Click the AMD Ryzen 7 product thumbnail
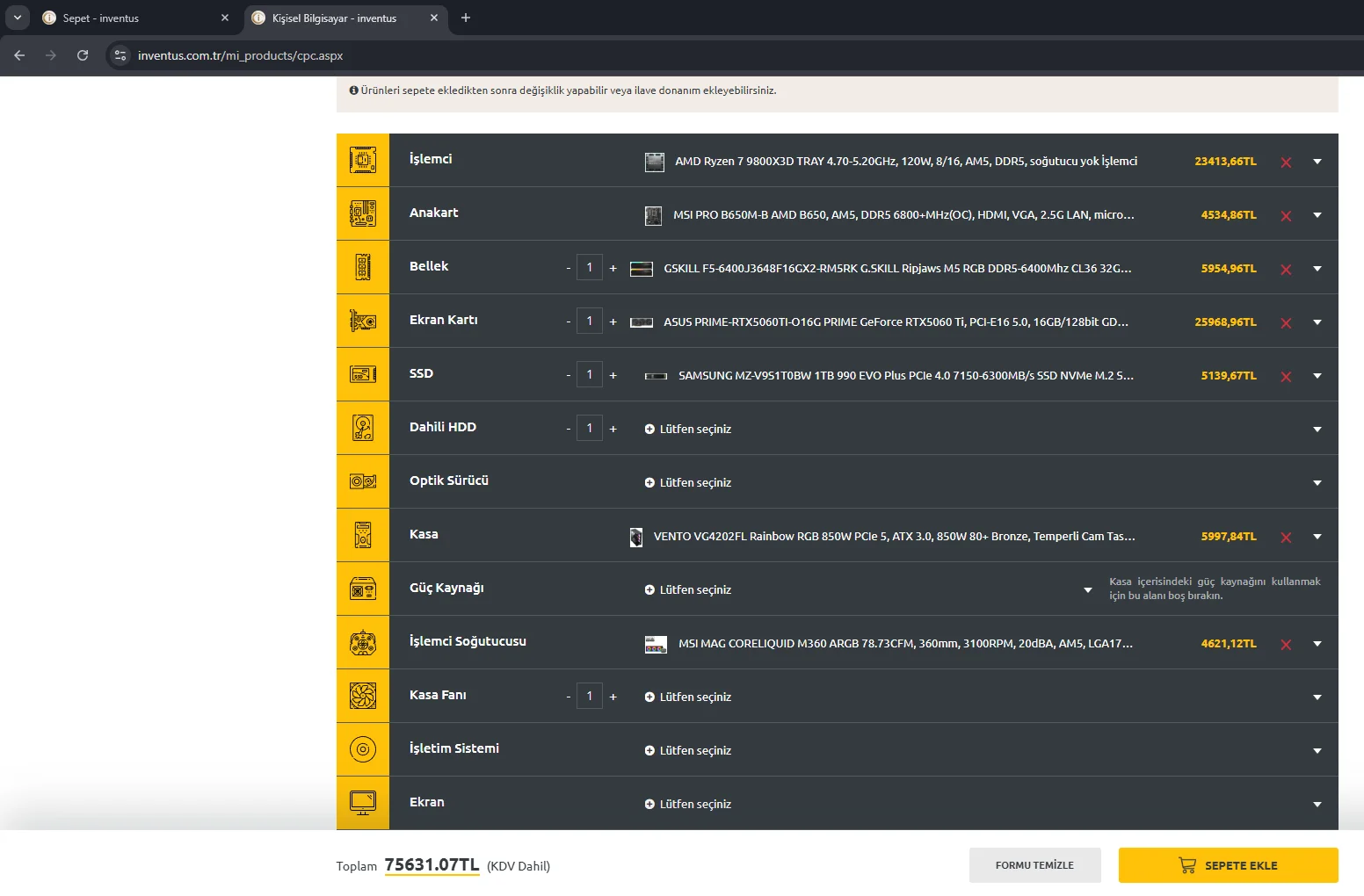Screen dimensions: 1364x896 click(x=655, y=162)
